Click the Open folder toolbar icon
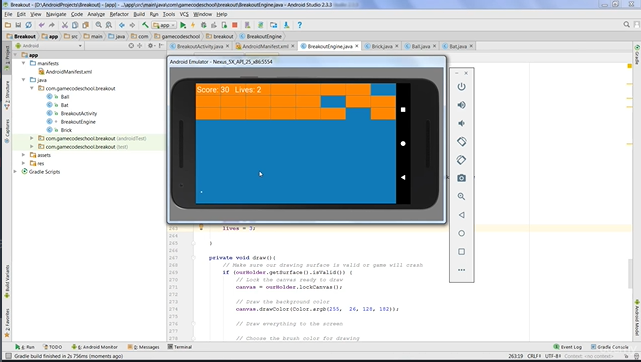The width and height of the screenshot is (641, 362). pyautogui.click(x=8, y=25)
